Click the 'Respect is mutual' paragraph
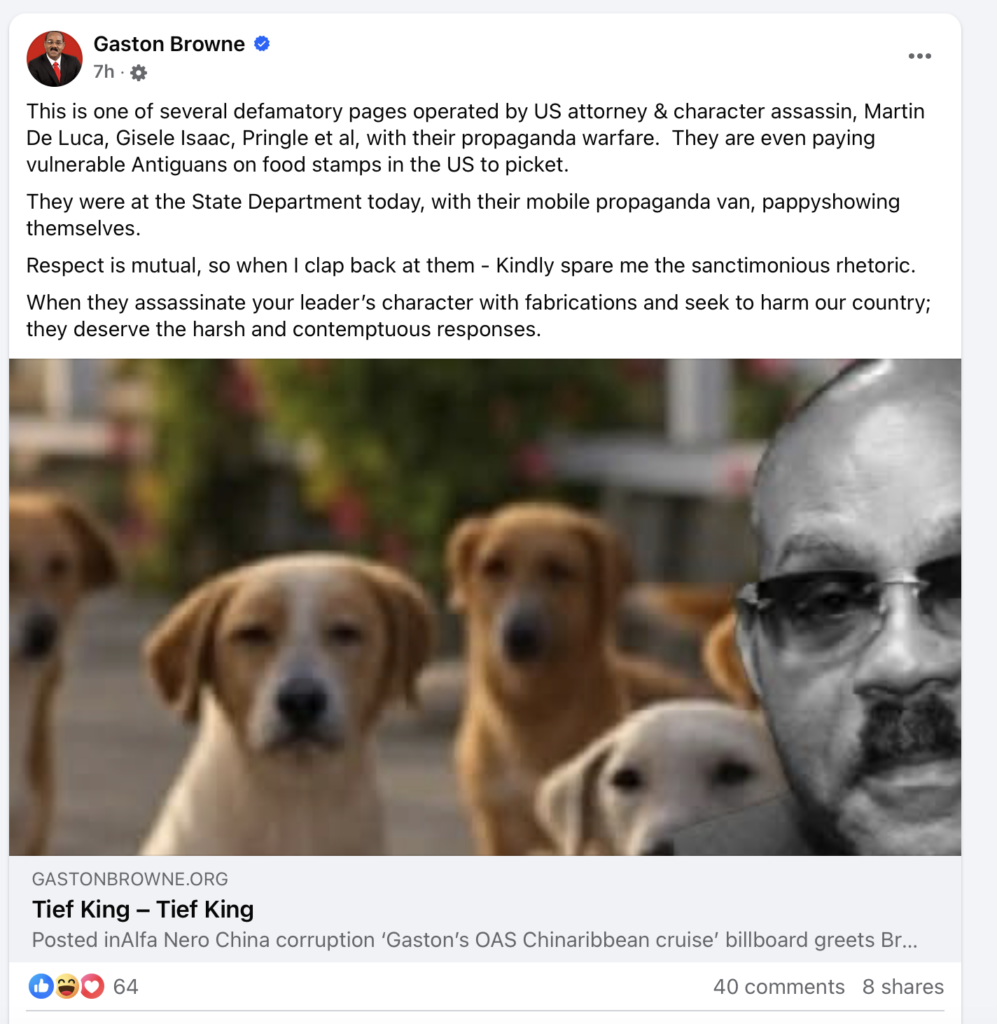Image resolution: width=997 pixels, height=1024 pixels. pyautogui.click(x=471, y=265)
